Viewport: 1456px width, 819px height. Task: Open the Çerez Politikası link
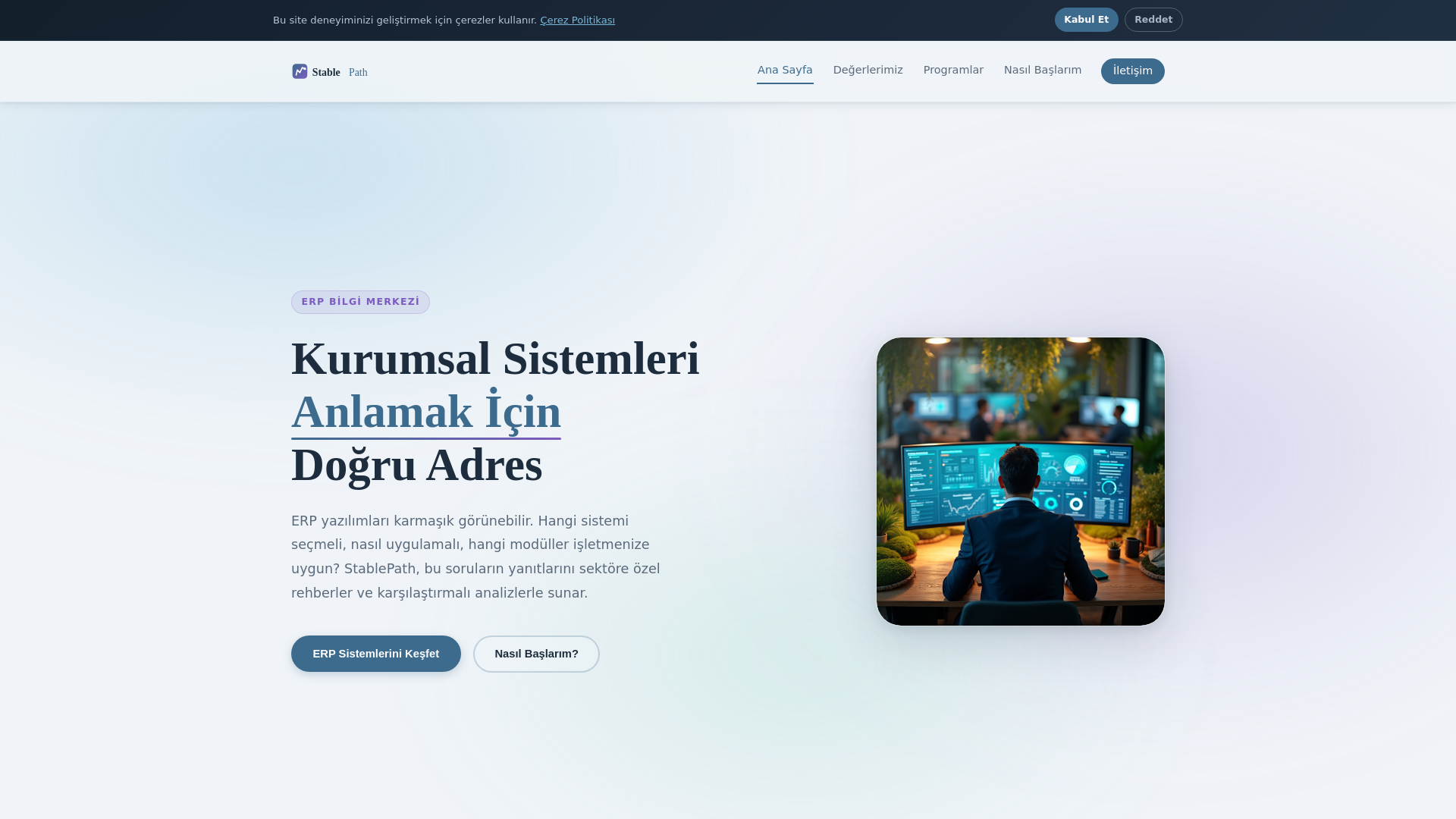pos(577,20)
